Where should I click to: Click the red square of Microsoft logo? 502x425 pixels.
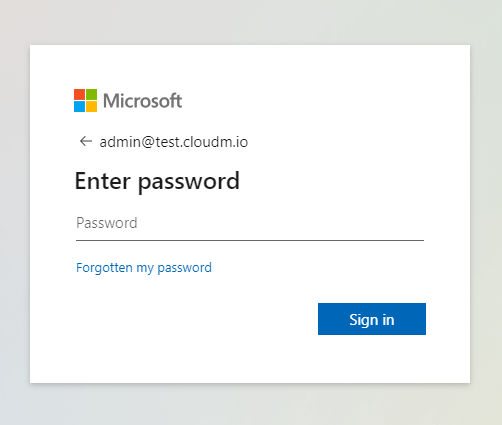79,94
